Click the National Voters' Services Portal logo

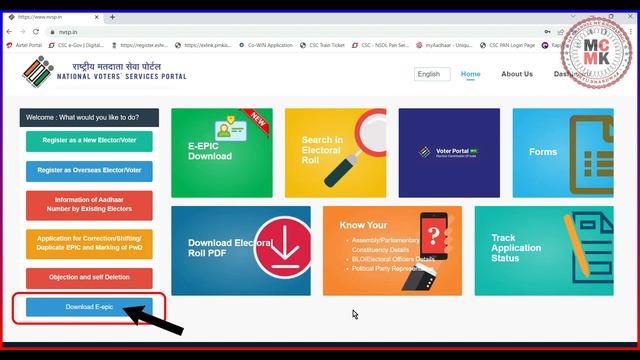(104, 72)
